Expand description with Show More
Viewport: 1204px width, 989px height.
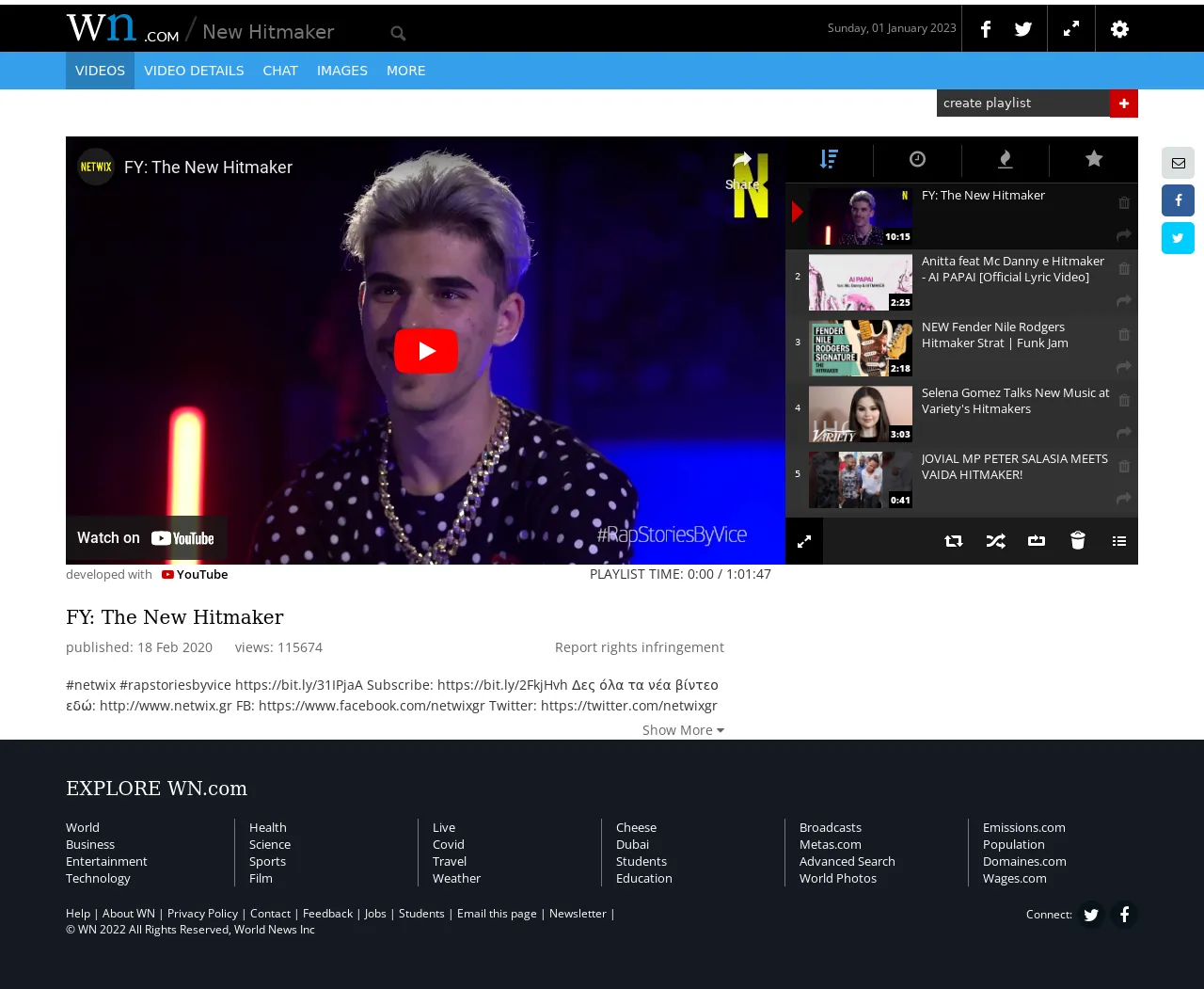click(x=683, y=730)
